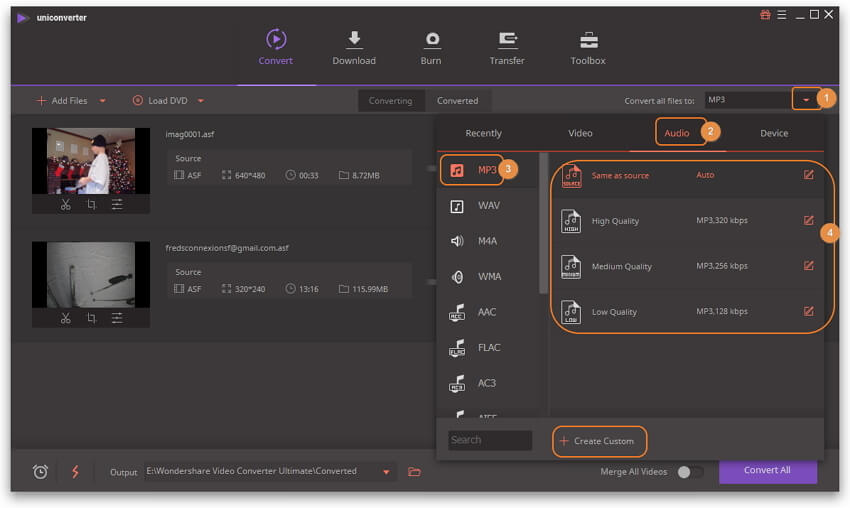Image resolution: width=850 pixels, height=508 pixels.
Task: Click the trim scissors icon for fredsconnexionsf video
Action: [66, 318]
